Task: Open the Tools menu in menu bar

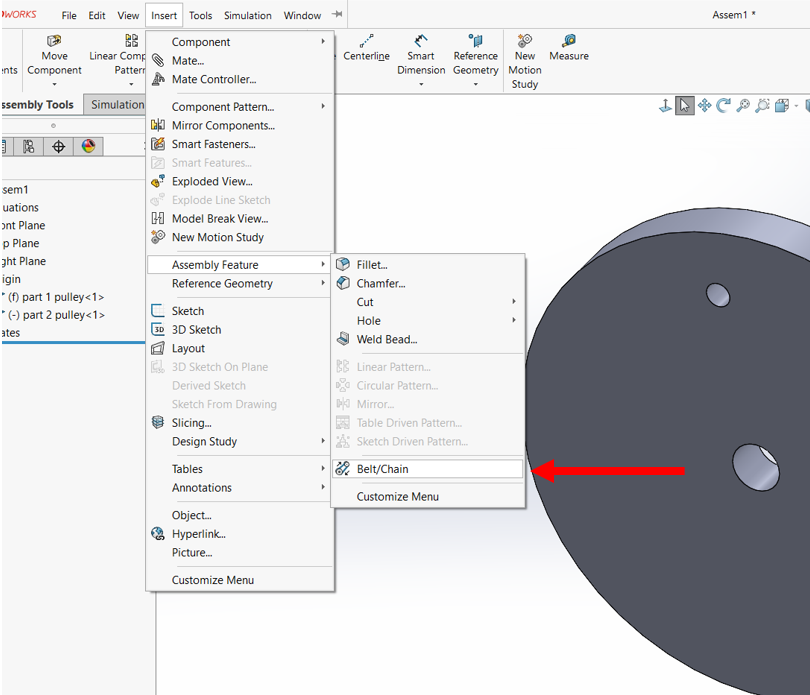Action: [200, 16]
